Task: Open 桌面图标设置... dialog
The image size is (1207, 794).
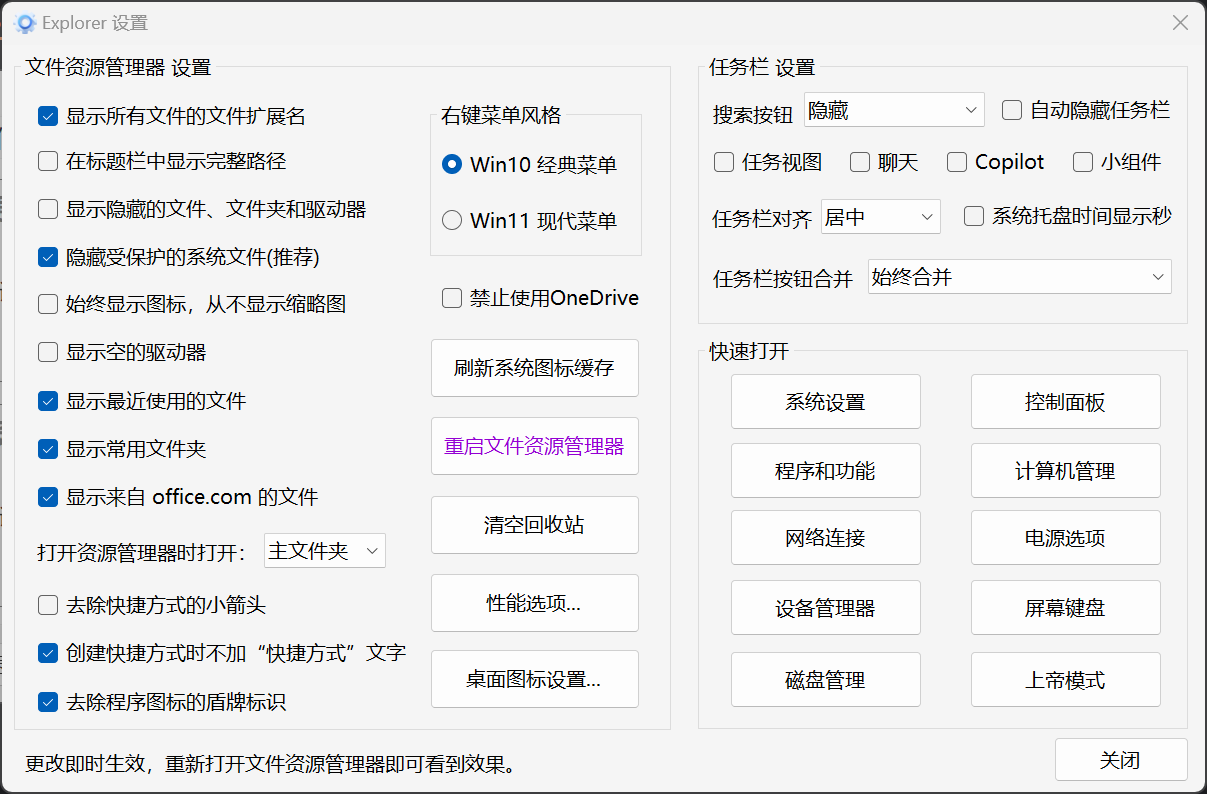Action: tap(535, 679)
